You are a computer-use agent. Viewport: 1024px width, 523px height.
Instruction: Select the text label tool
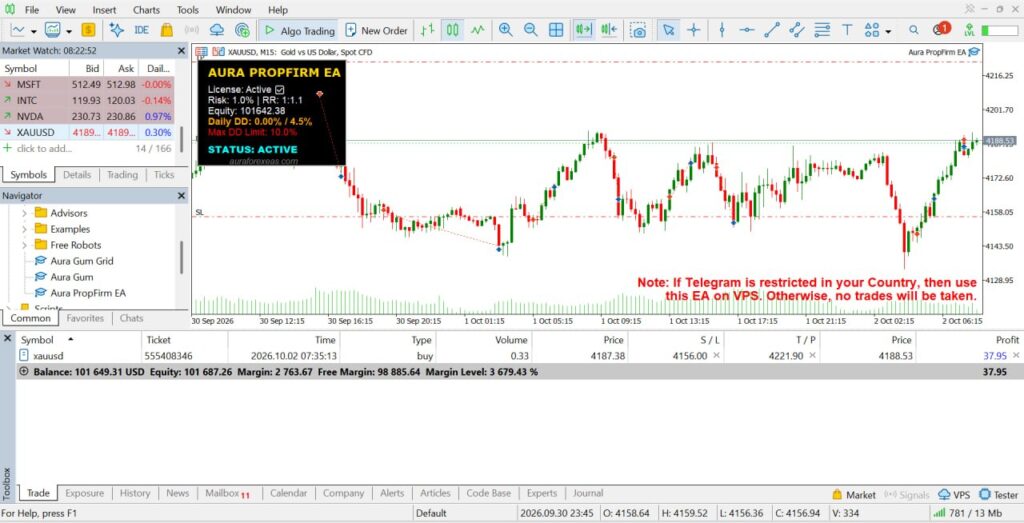(x=847, y=30)
